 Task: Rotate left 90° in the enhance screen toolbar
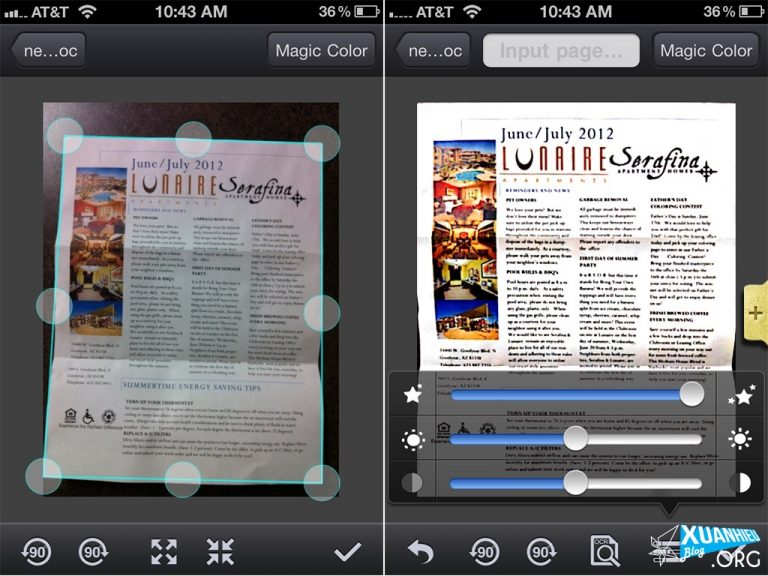click(x=484, y=552)
